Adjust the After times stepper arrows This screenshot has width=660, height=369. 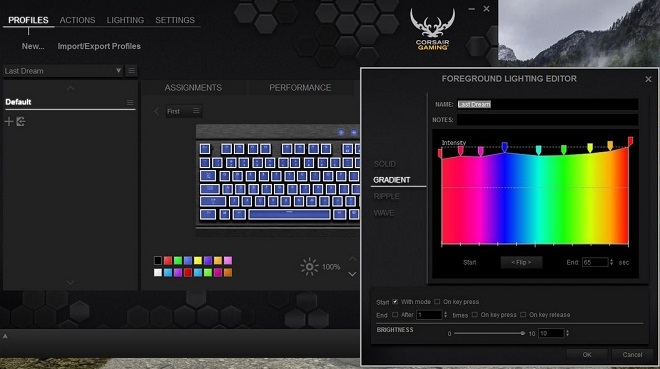point(446,315)
